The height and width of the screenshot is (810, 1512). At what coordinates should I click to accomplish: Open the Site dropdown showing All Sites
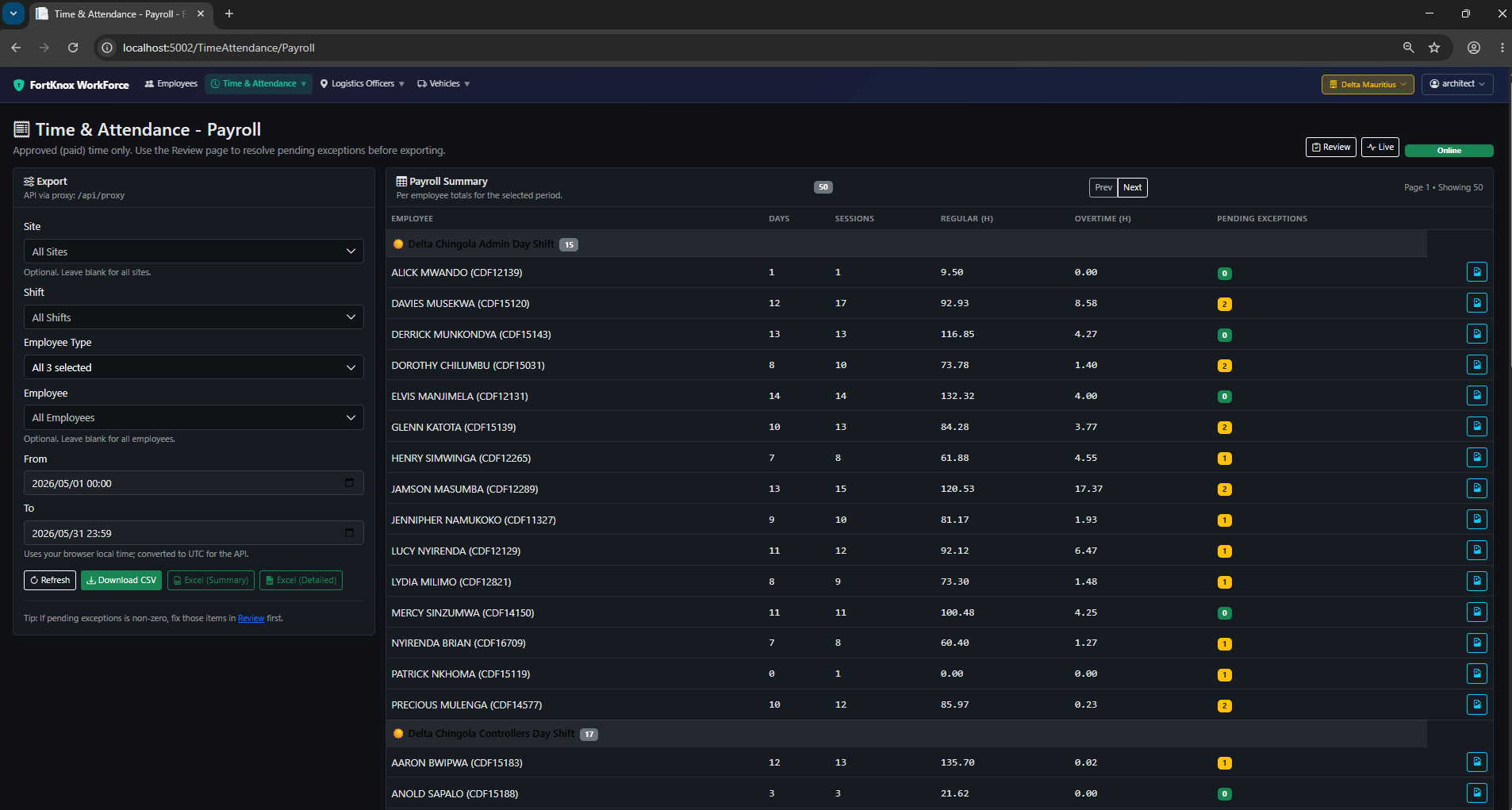coord(194,251)
